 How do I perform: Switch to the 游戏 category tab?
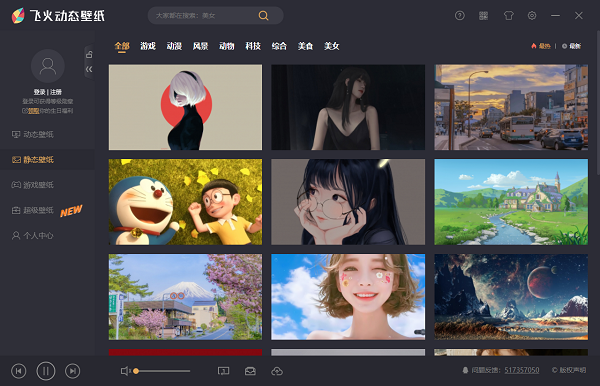coord(148,46)
